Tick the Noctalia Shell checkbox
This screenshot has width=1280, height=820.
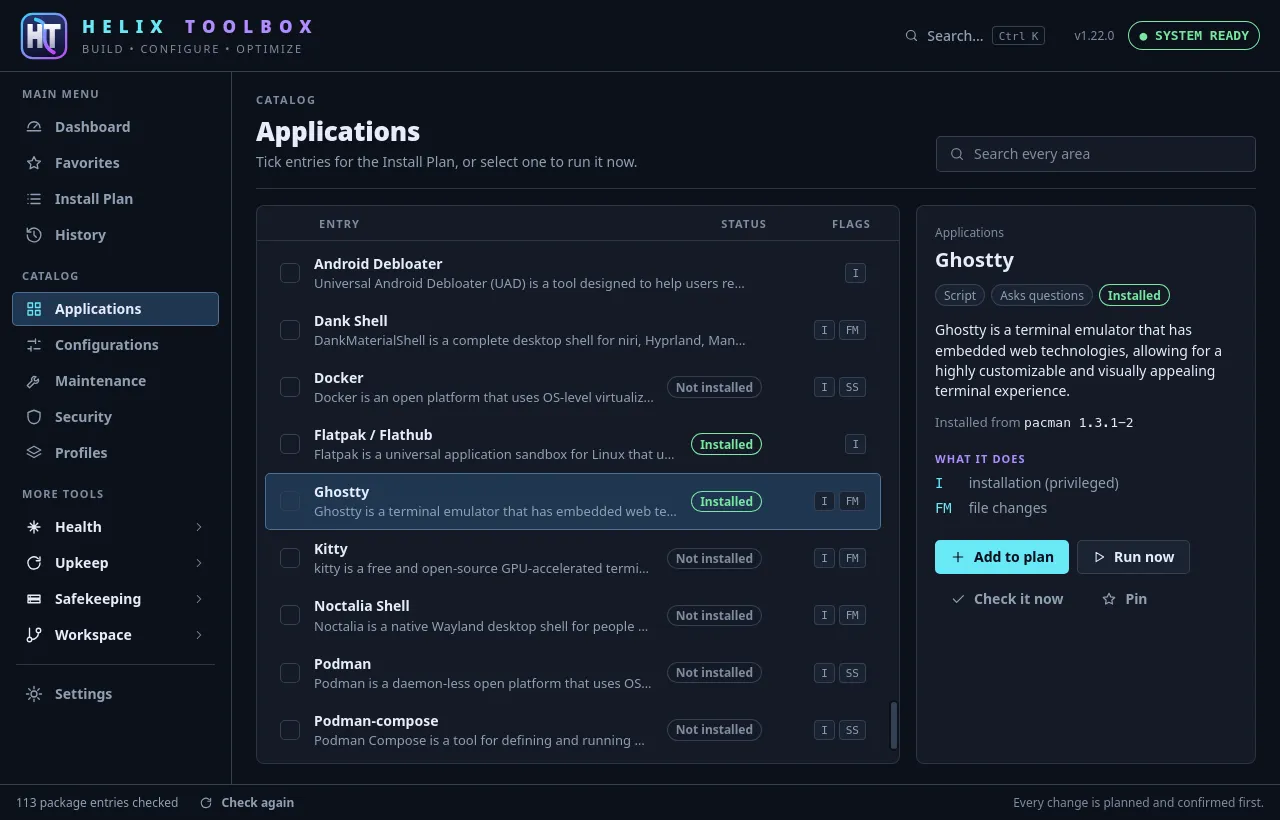(290, 615)
